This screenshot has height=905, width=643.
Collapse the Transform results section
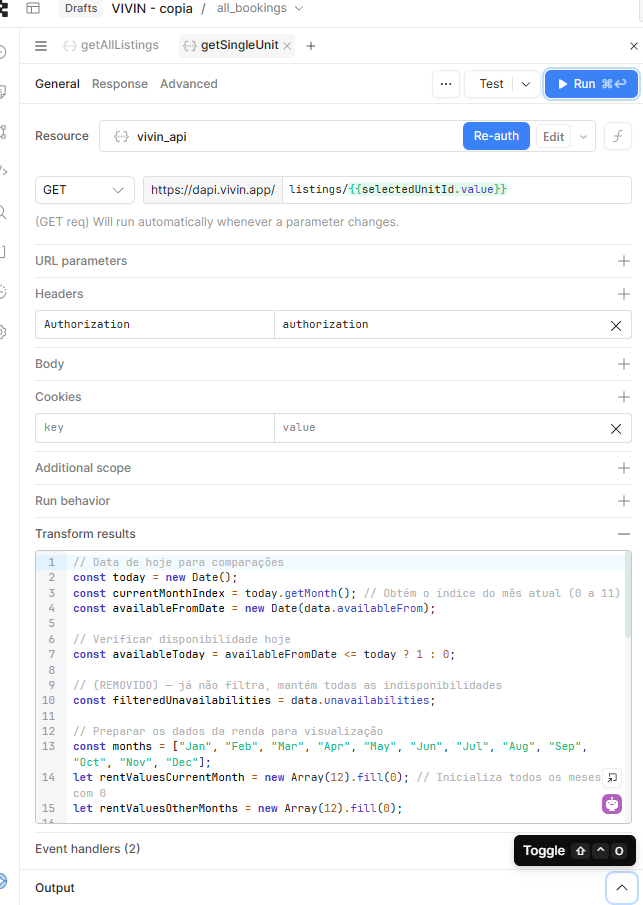pyautogui.click(x=624, y=534)
